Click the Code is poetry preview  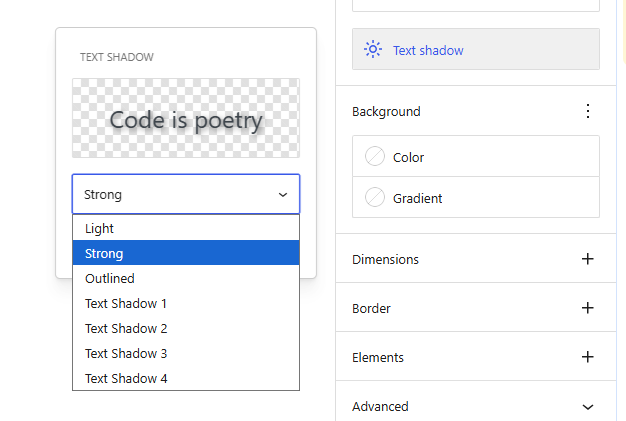(186, 118)
